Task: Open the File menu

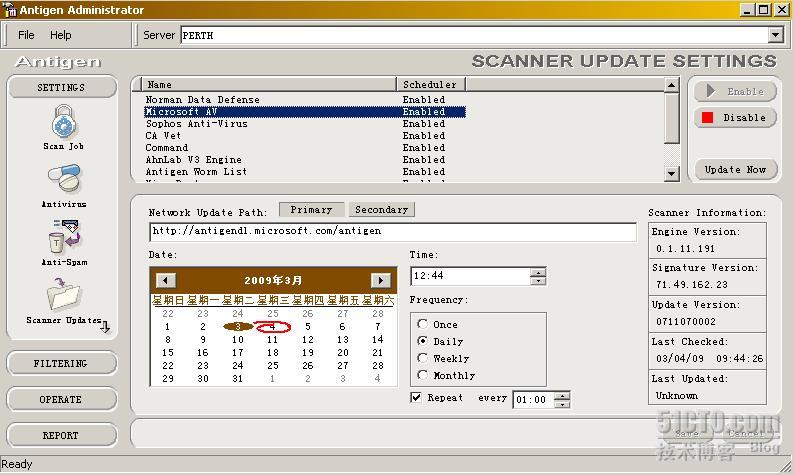Action: (x=26, y=35)
